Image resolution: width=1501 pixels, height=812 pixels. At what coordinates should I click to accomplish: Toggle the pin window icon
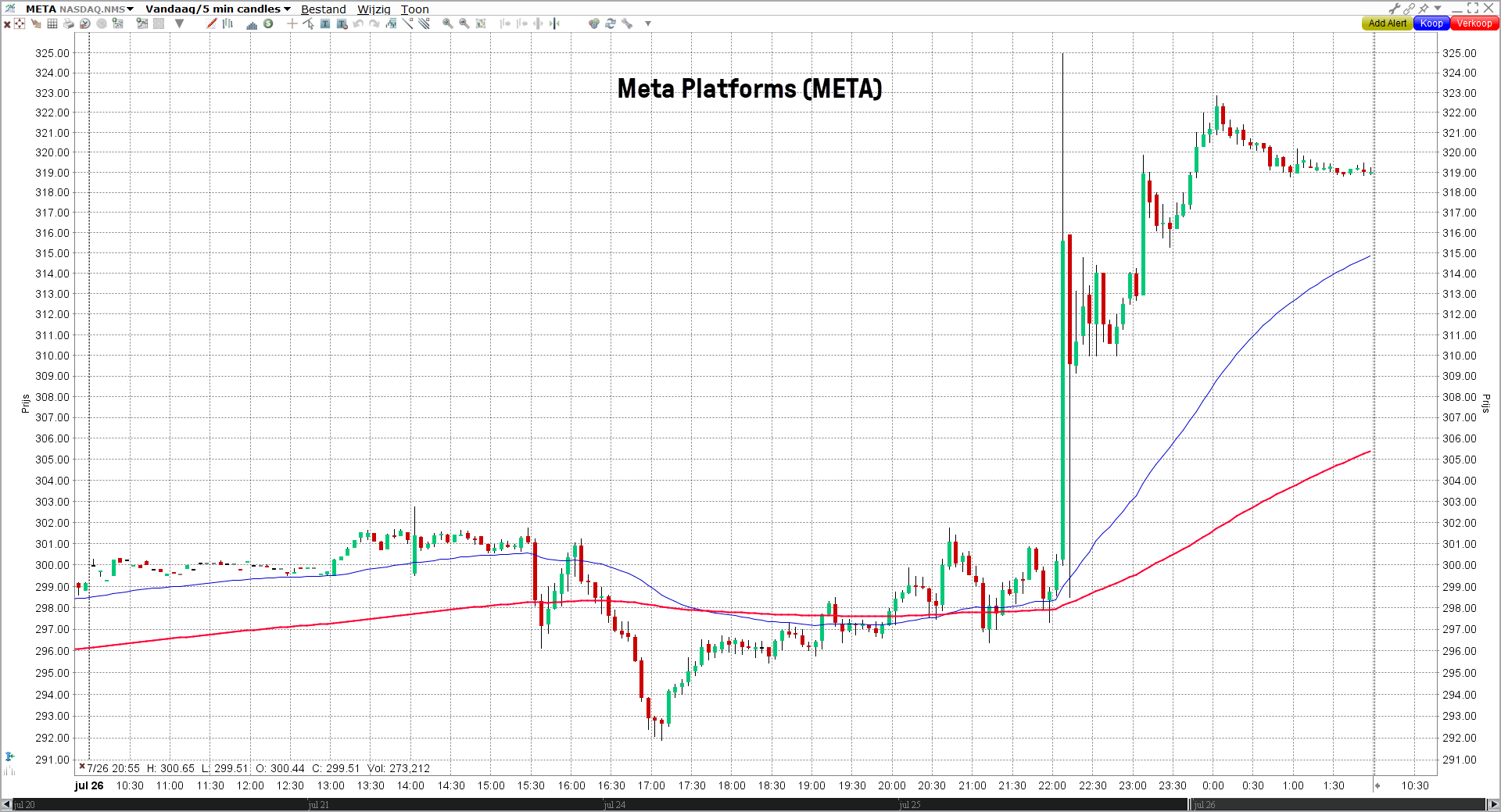pyautogui.click(x=1424, y=9)
